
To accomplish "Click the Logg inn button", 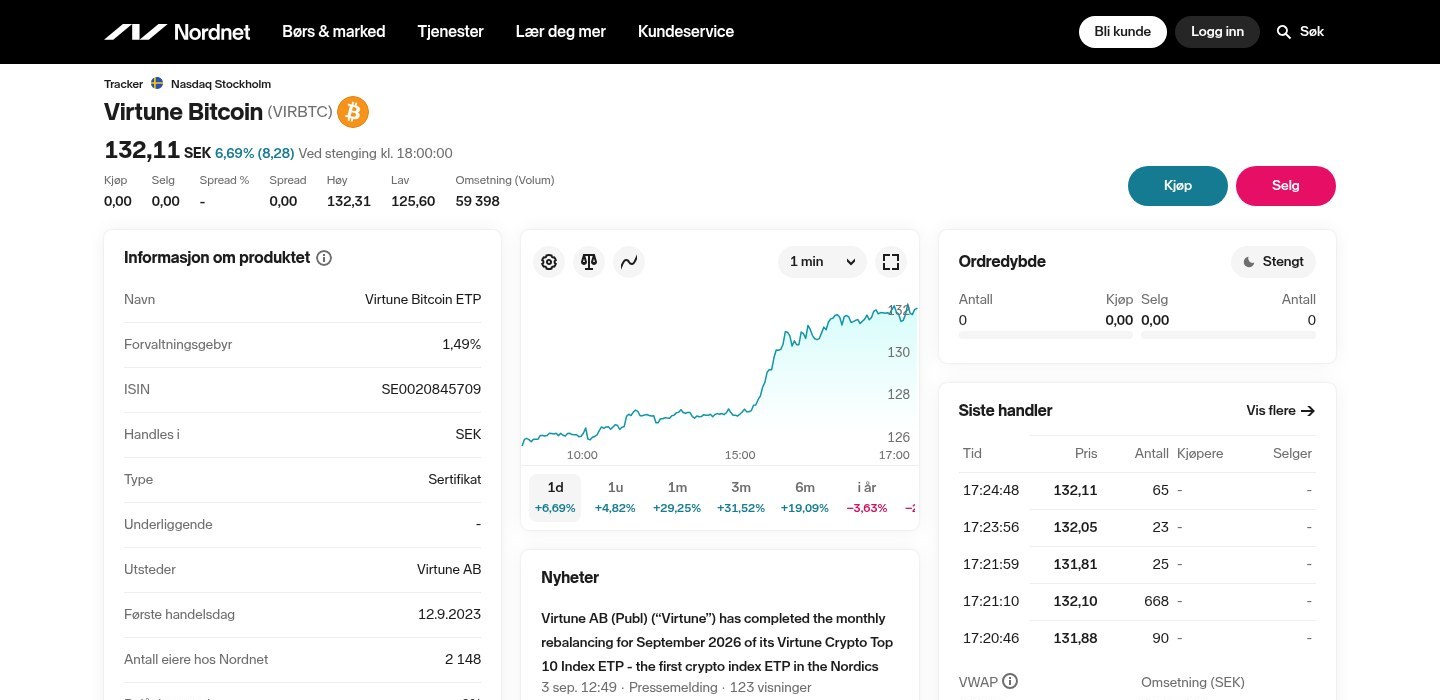I will click(x=1217, y=32).
